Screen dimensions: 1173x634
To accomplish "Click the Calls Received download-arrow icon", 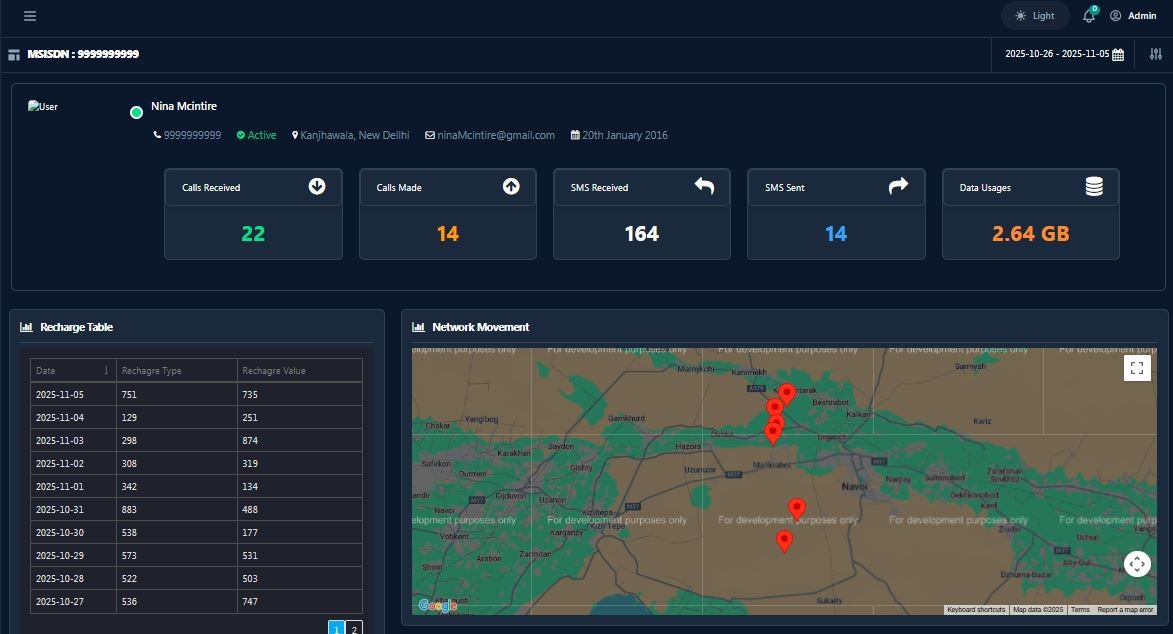I will click(x=315, y=186).
